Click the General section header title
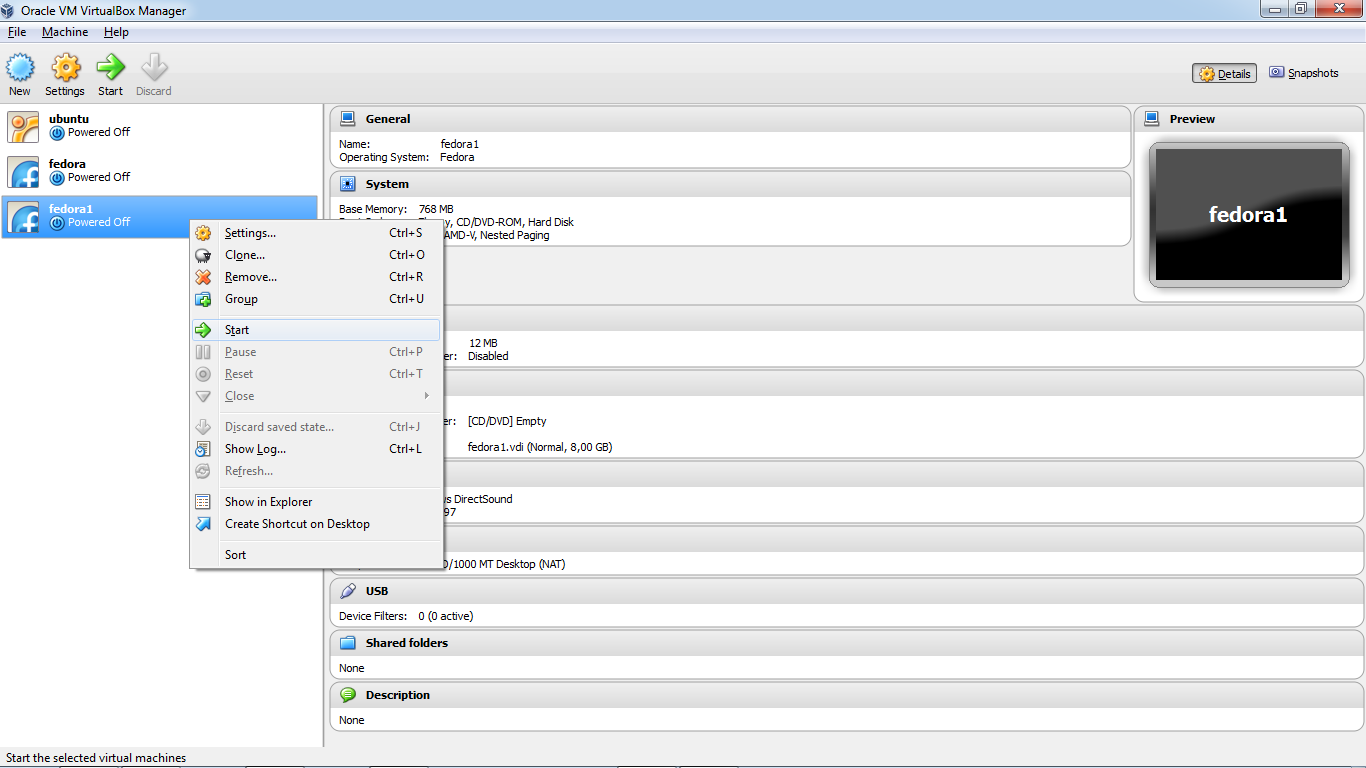Viewport: 1366px width, 768px height. point(388,119)
